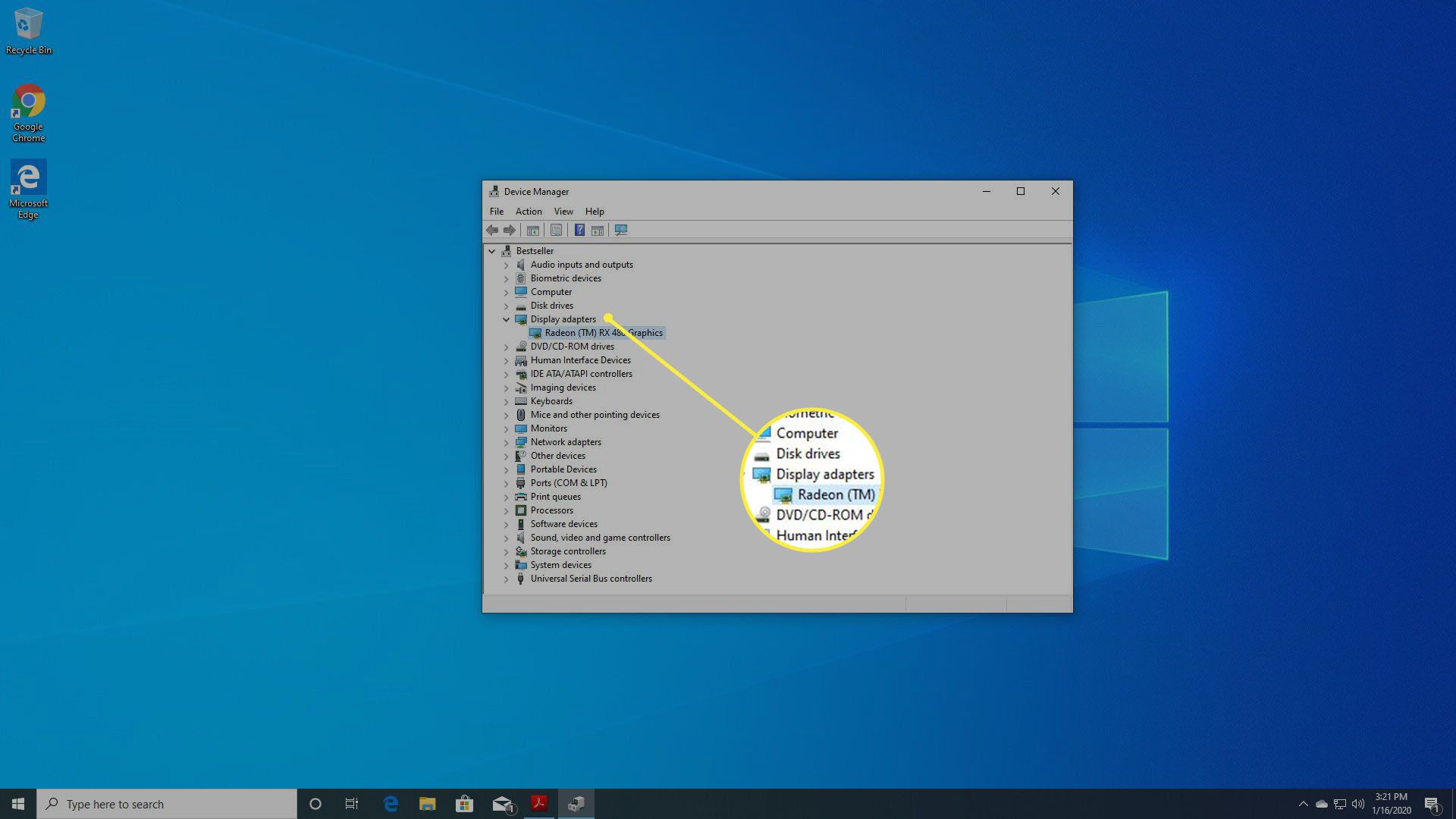This screenshot has width=1456, height=819.
Task: Select Software devices row
Action: pyautogui.click(x=563, y=524)
